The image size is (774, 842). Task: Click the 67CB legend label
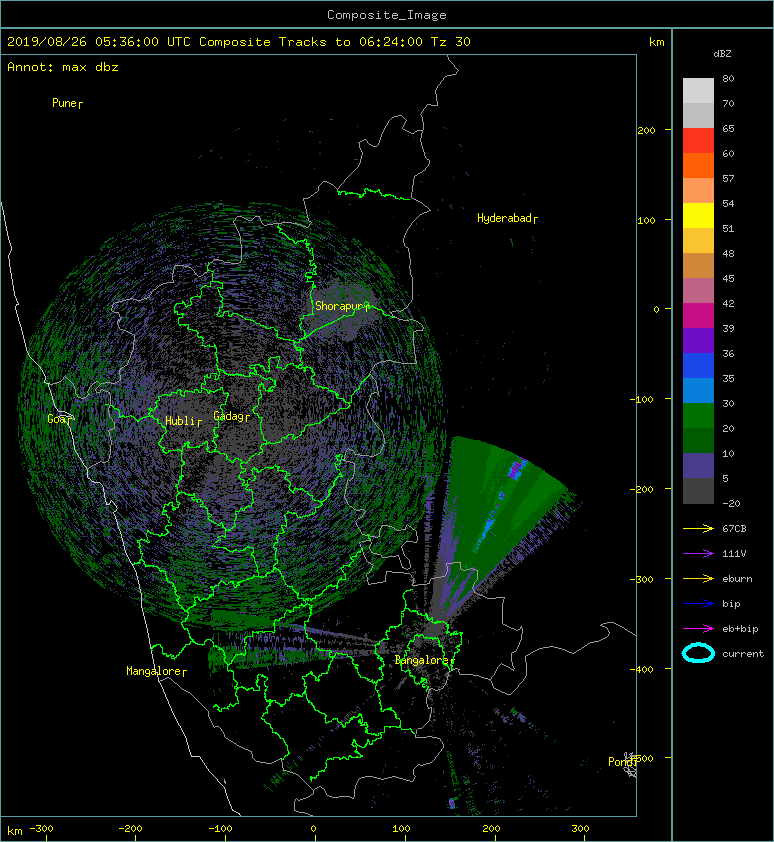tap(734, 528)
